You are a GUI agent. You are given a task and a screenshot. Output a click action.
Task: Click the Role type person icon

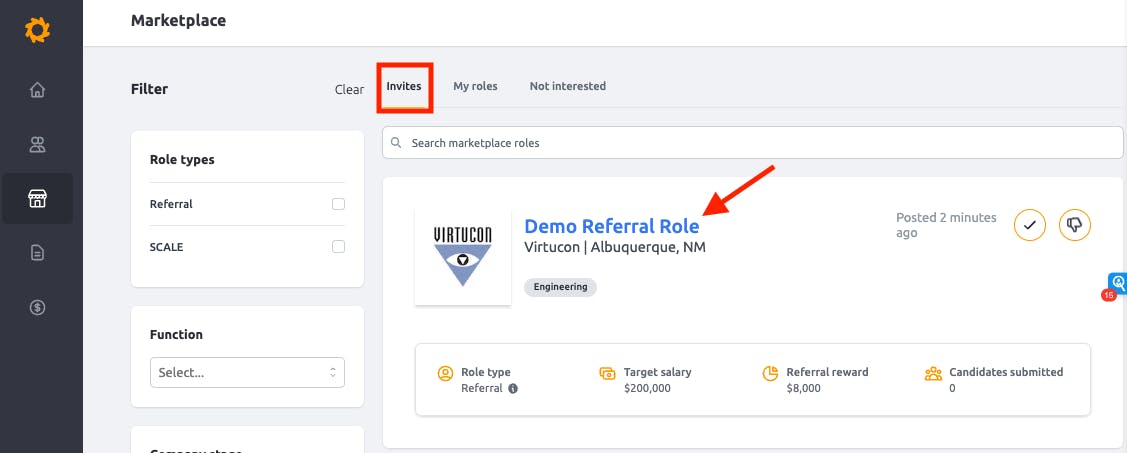[x=446, y=373]
